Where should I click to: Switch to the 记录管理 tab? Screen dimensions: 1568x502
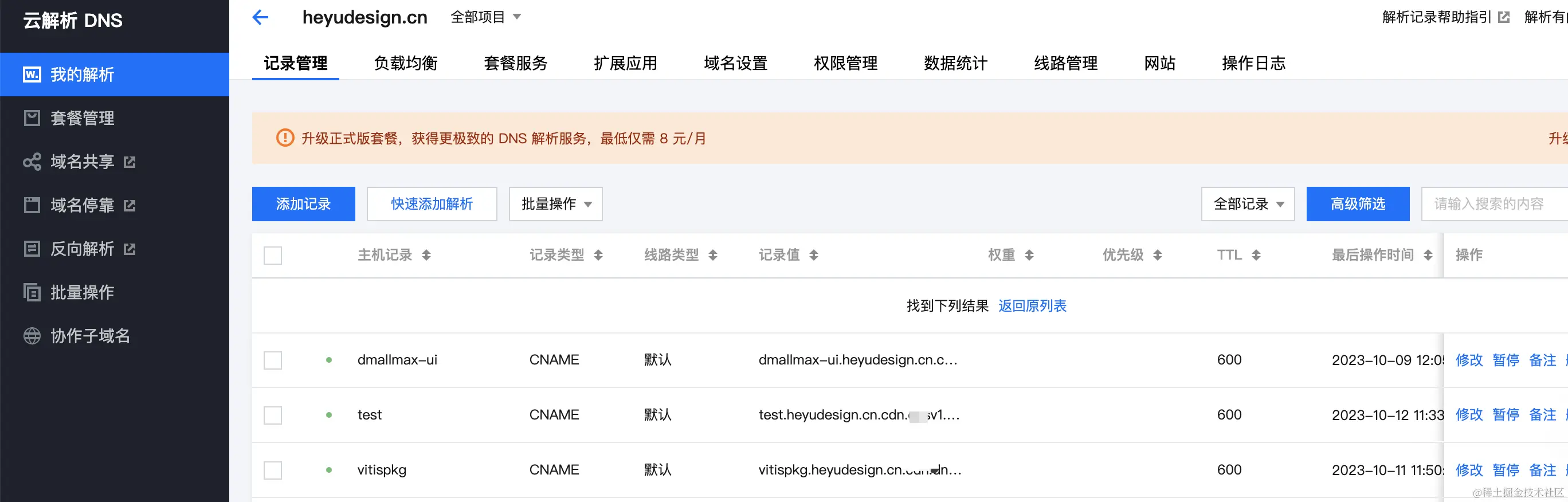[296, 63]
